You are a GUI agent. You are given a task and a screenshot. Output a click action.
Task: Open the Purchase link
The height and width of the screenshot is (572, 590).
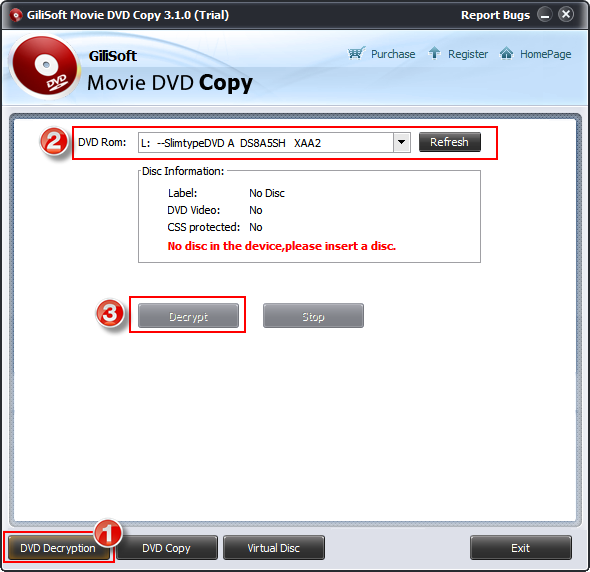point(393,54)
